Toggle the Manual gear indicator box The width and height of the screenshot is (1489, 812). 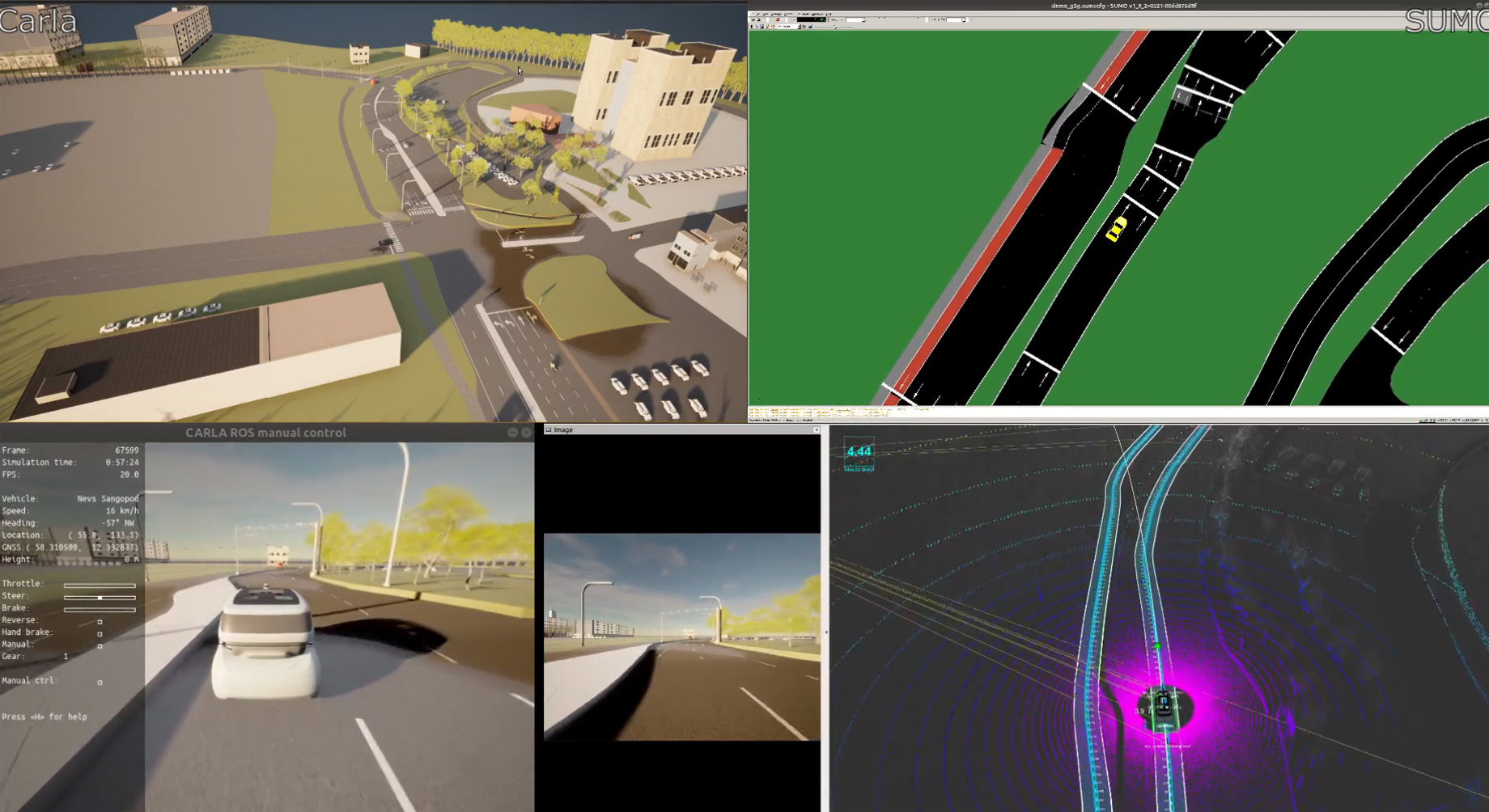pyautogui.click(x=100, y=646)
